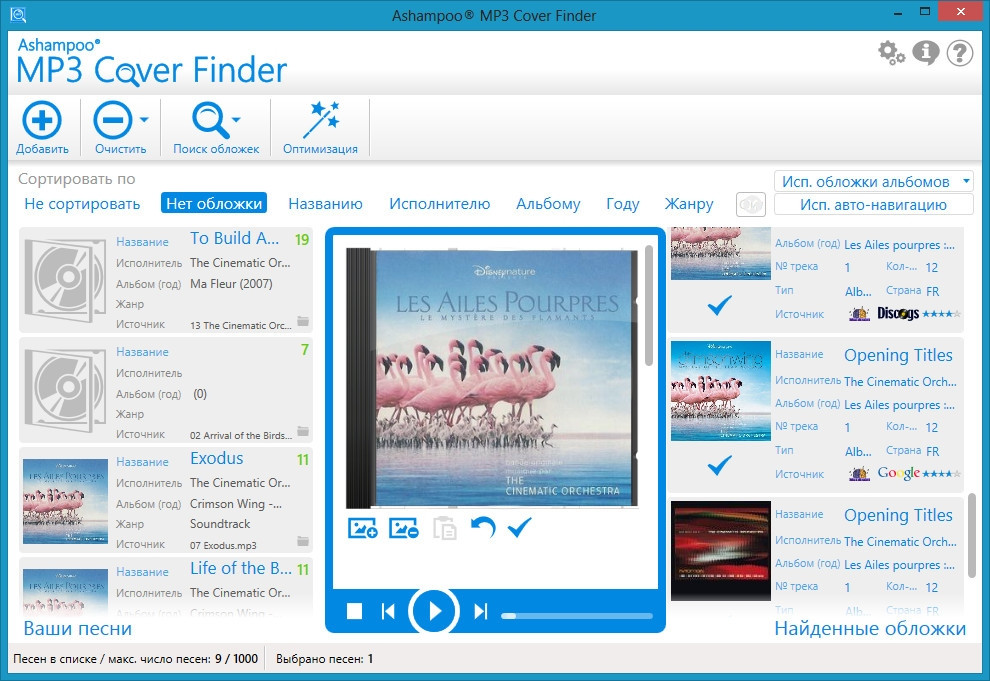Run the Оптимизация magic wand tool
990x681 pixels.
point(321,120)
